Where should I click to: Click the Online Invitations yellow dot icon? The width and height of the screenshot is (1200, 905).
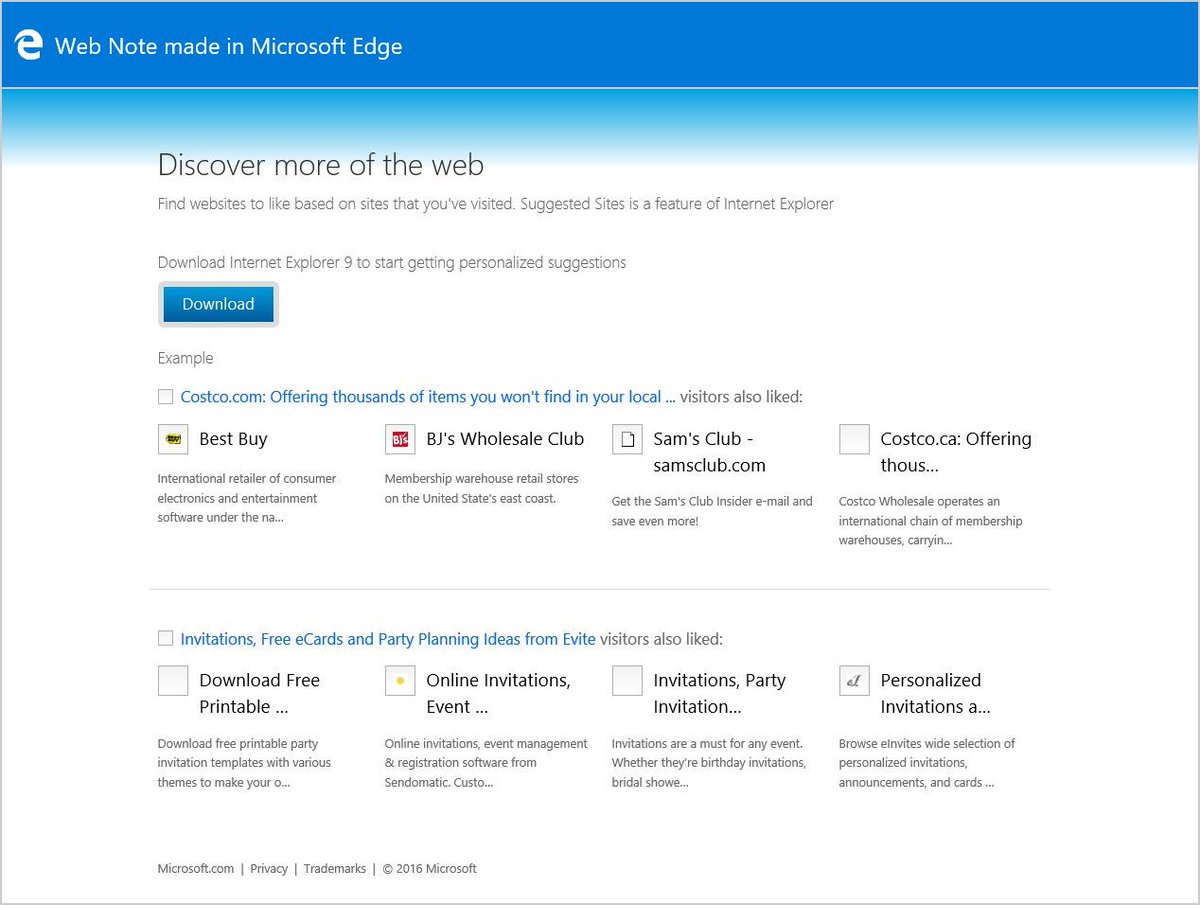400,680
